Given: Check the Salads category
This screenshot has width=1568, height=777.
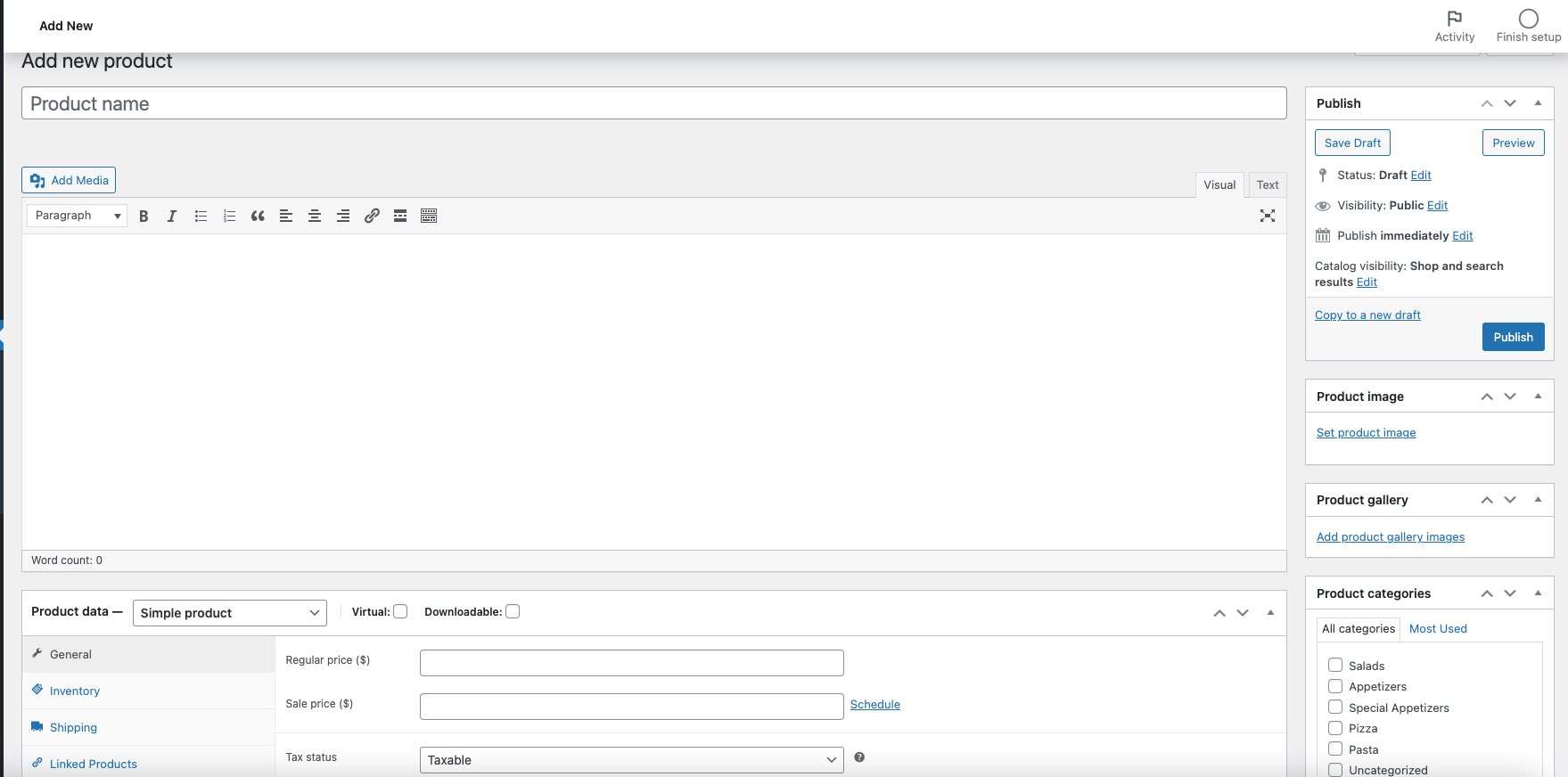Looking at the screenshot, I should tap(1335, 665).
